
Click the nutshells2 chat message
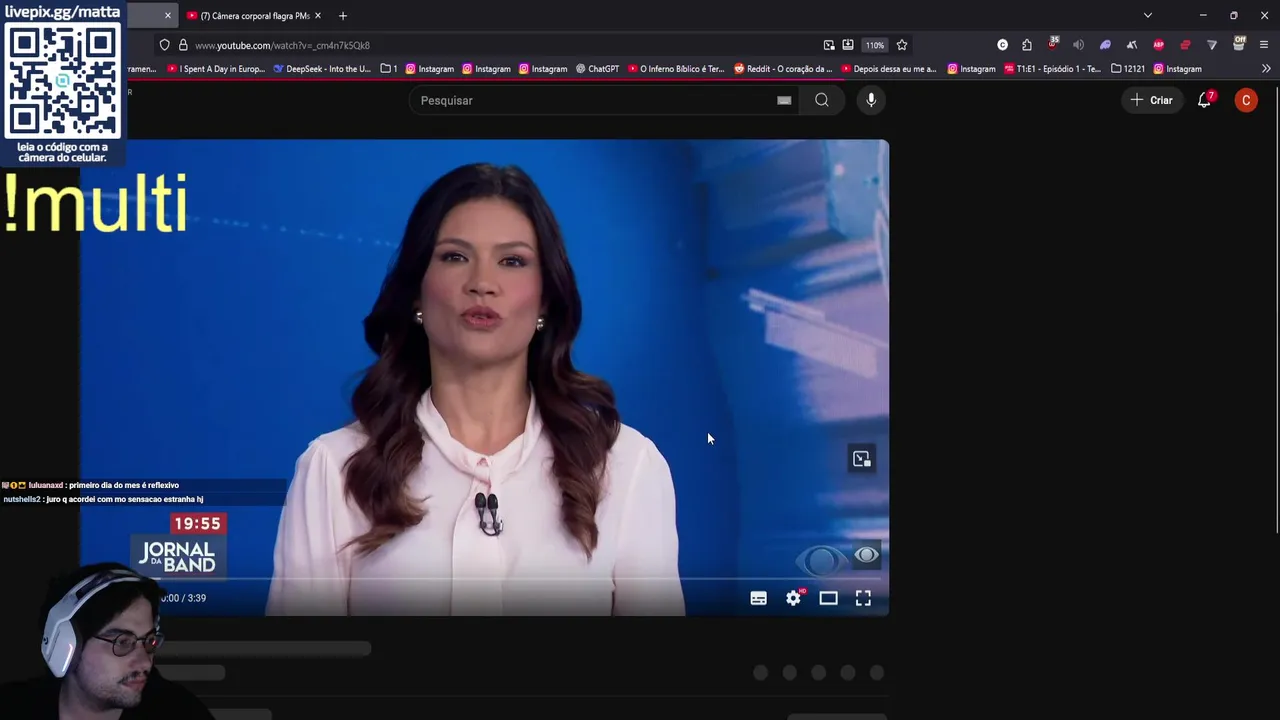coord(103,499)
